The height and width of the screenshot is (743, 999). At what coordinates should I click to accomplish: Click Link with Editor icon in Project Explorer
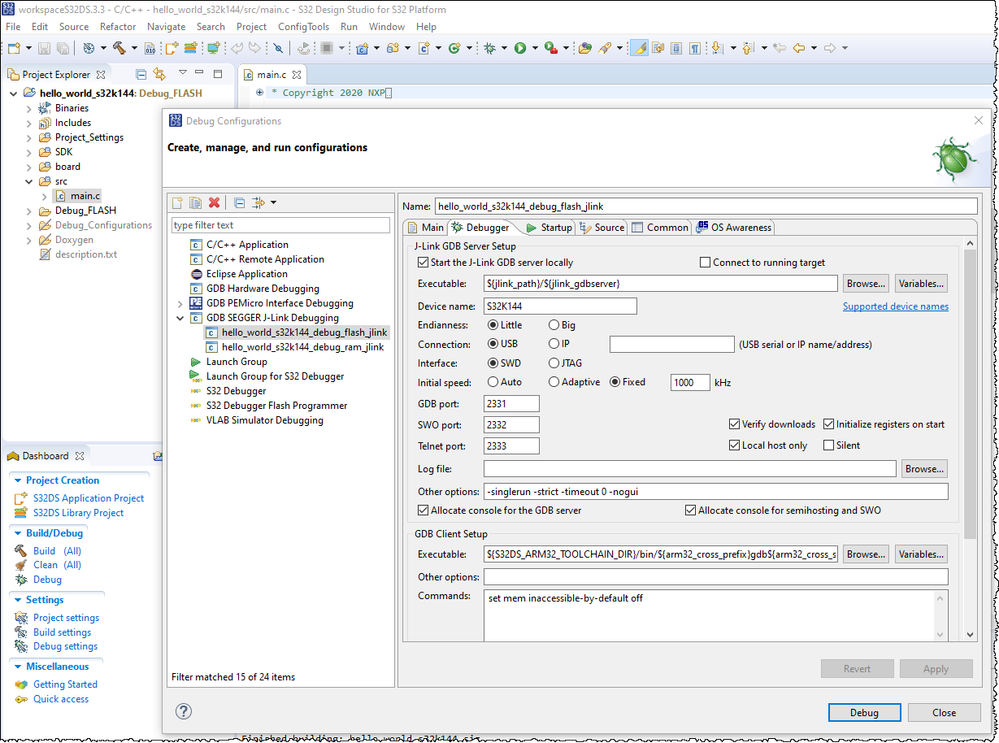point(159,75)
